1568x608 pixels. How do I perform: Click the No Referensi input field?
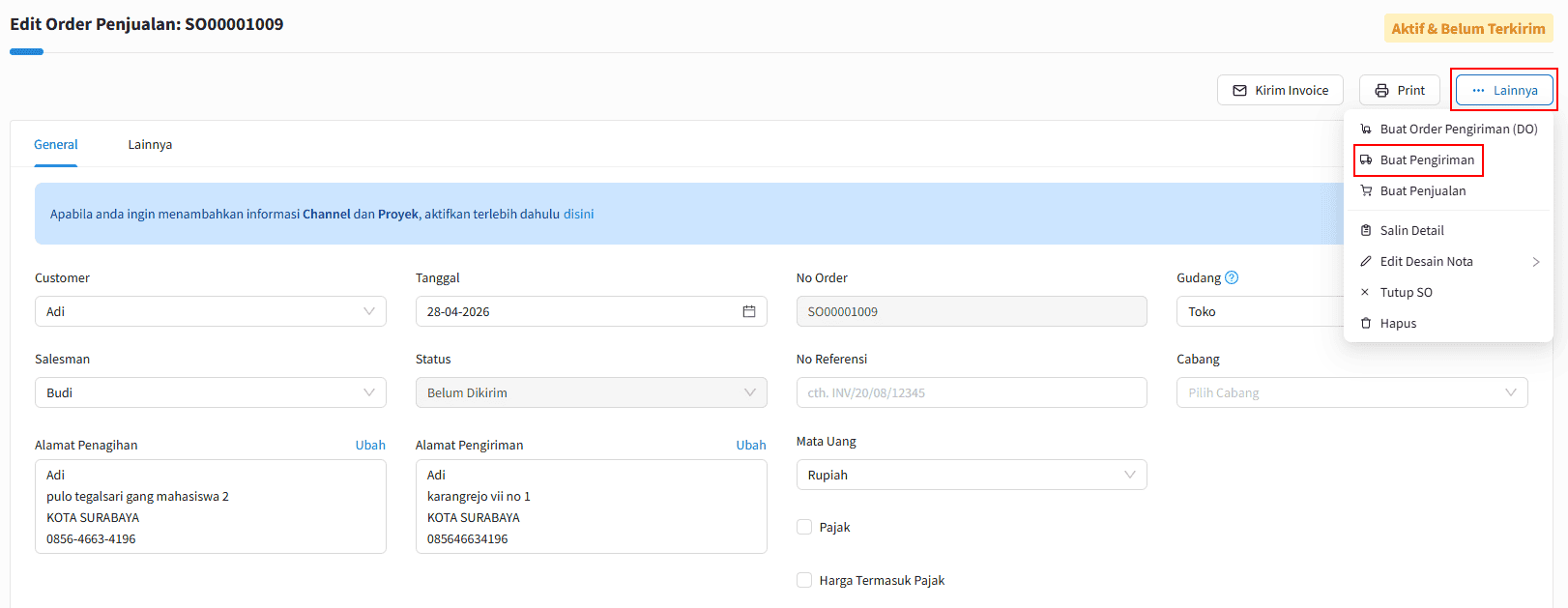click(x=971, y=392)
